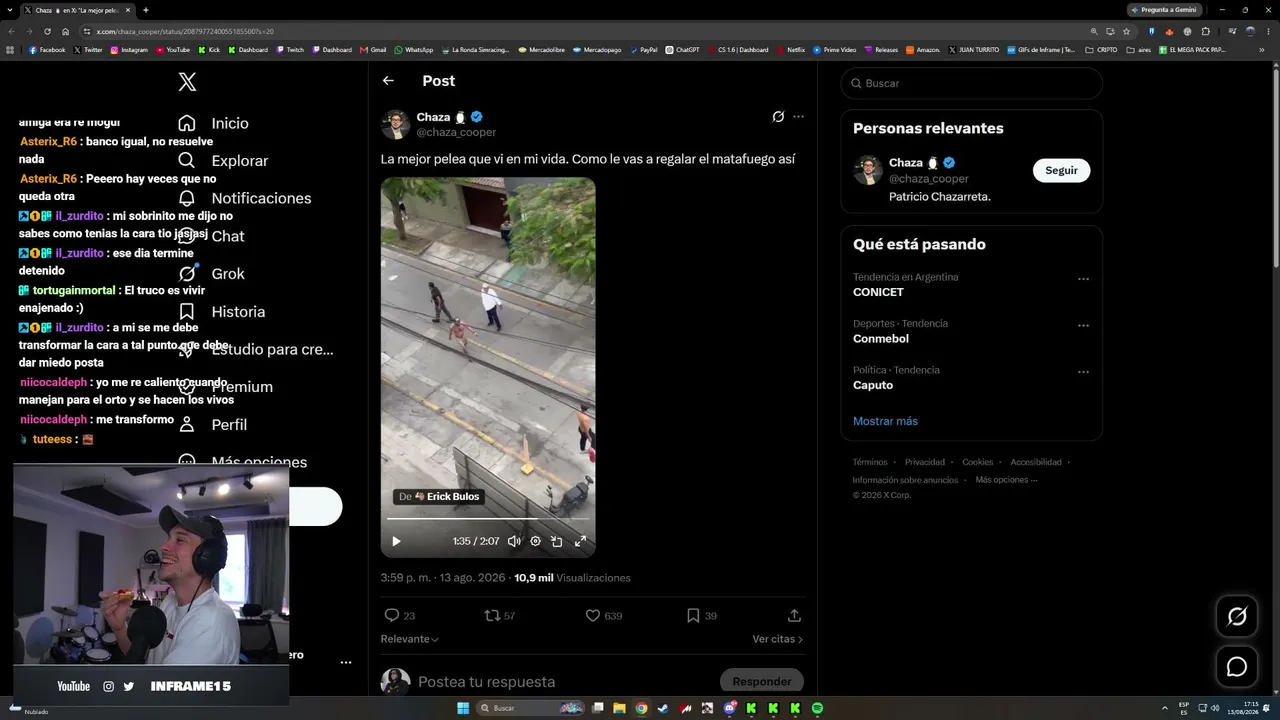Follow Chaza with the Seguir button
This screenshot has width=1280, height=720.
tap(1061, 170)
